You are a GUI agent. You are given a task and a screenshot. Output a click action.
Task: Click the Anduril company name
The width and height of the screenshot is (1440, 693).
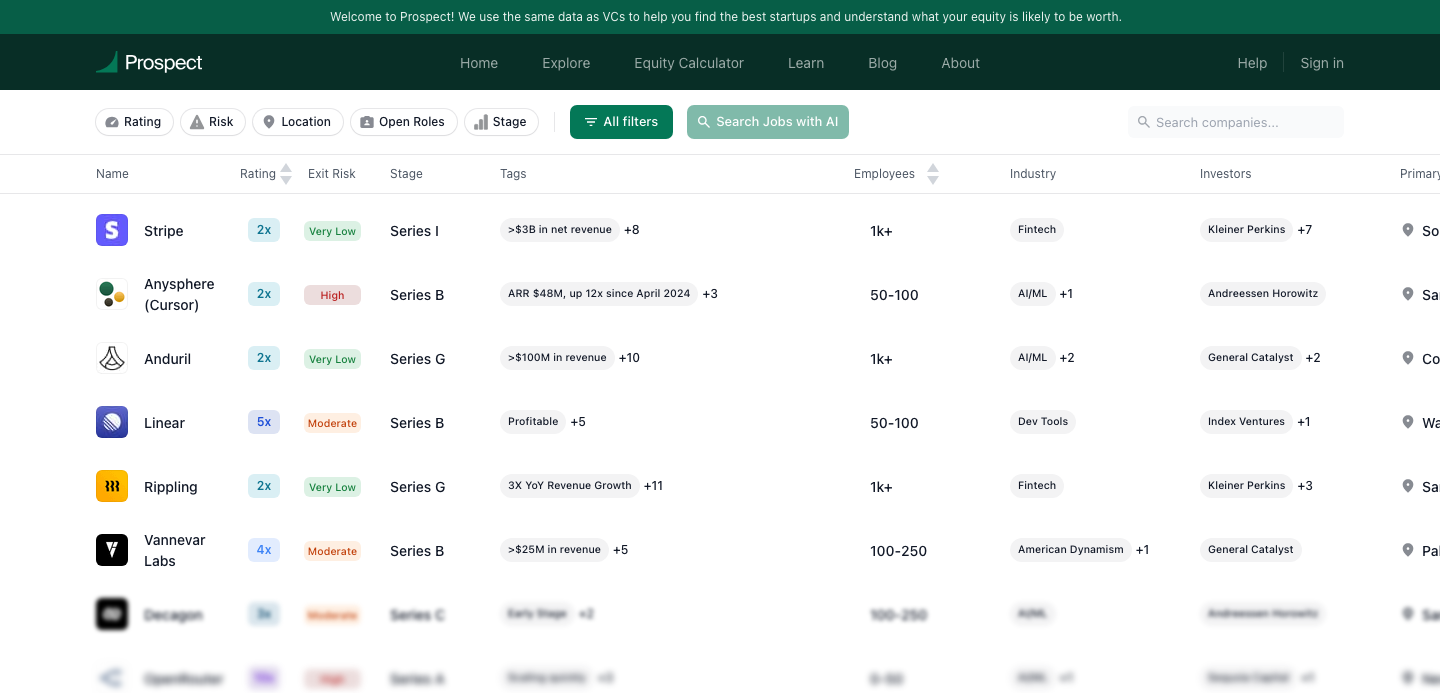(168, 359)
